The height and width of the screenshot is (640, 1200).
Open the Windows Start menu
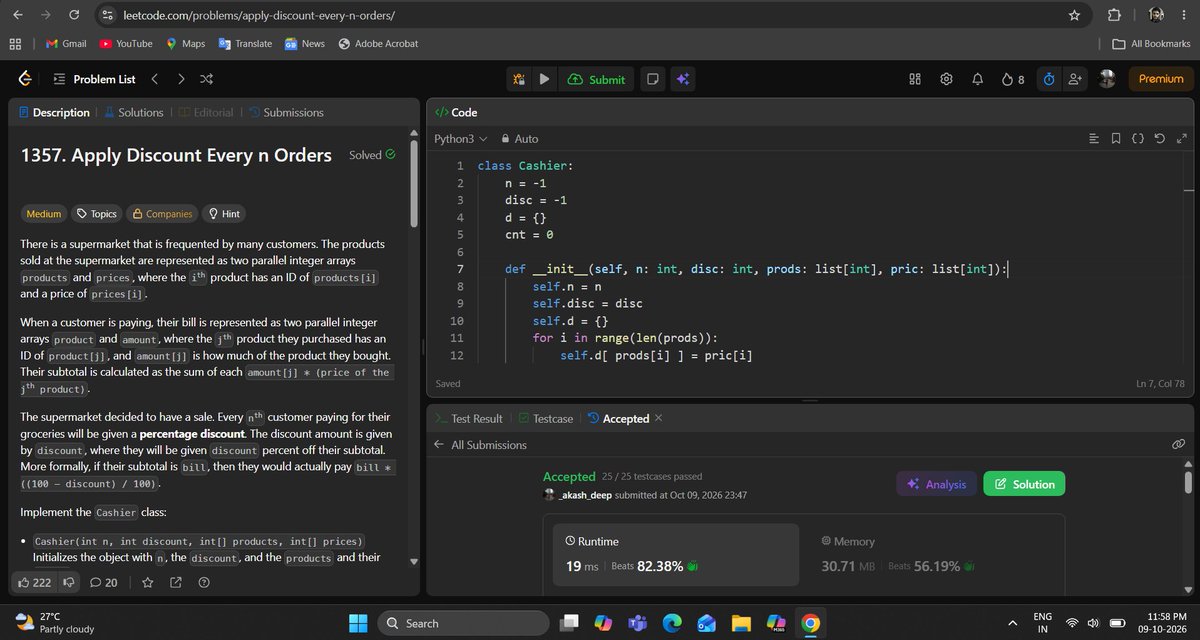tap(358, 623)
